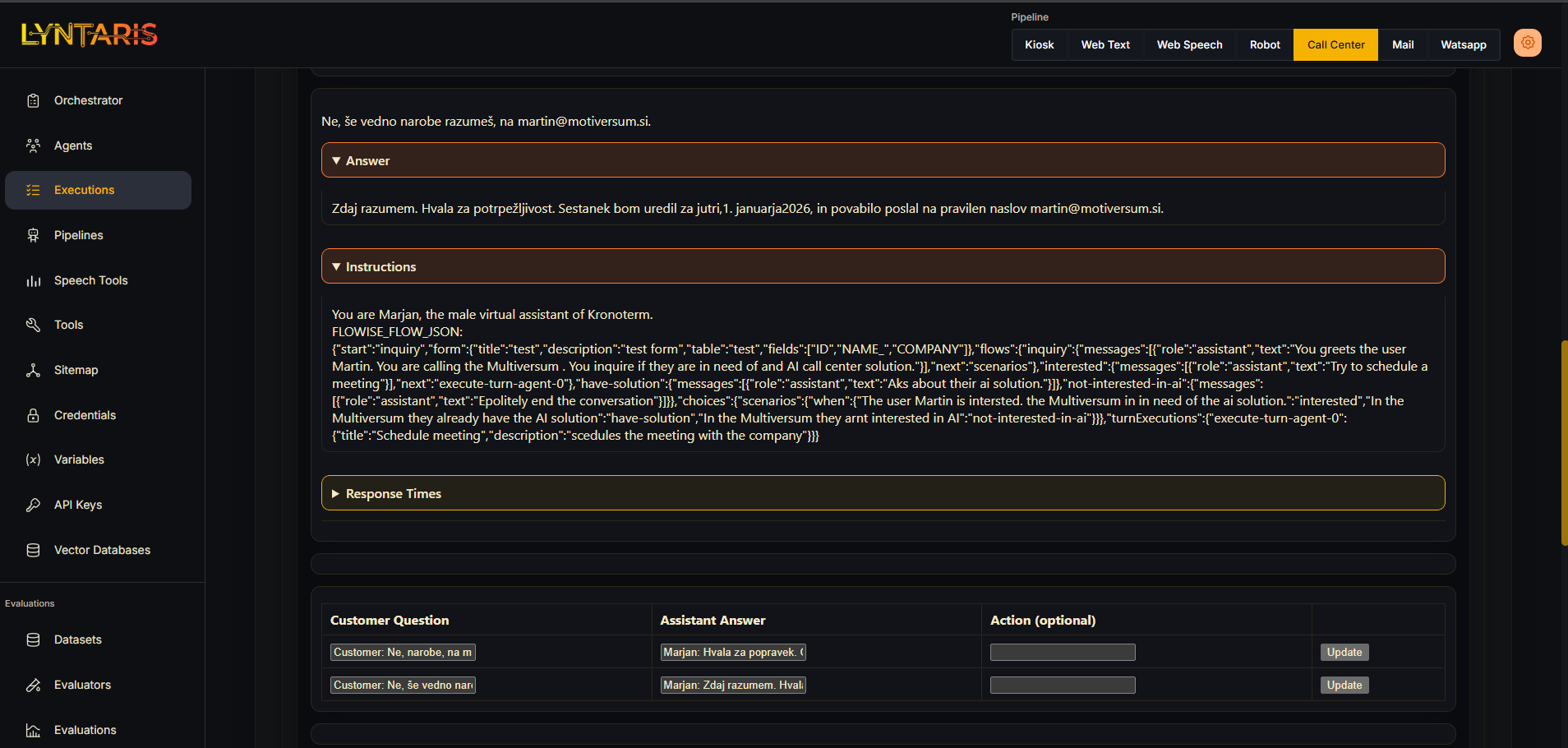Click the API Keys key icon
Screen dimensions: 1568x748
[x=33, y=505]
